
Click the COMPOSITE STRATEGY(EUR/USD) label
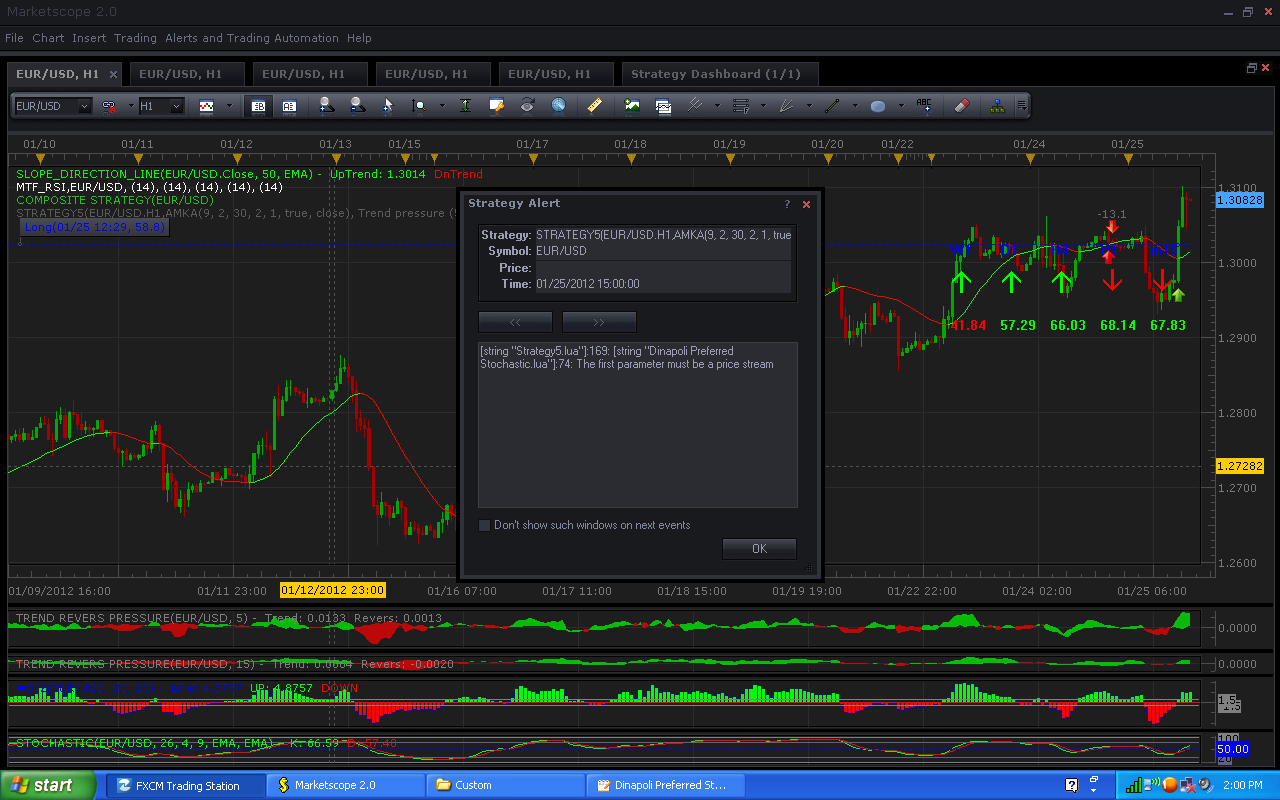[115, 200]
